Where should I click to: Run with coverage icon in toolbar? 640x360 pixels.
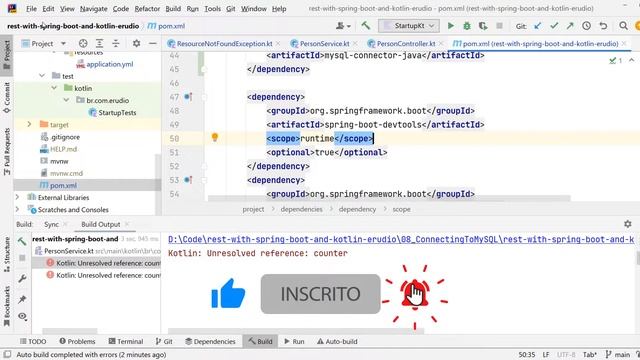[x=483, y=26]
